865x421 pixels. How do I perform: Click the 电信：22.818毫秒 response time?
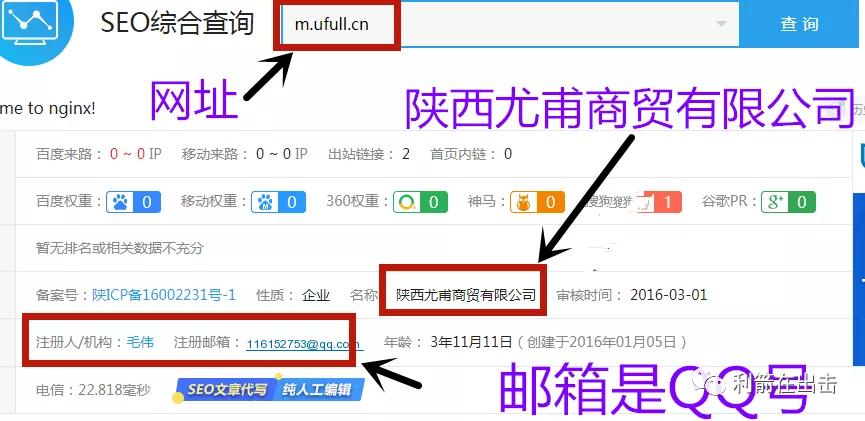93,390
